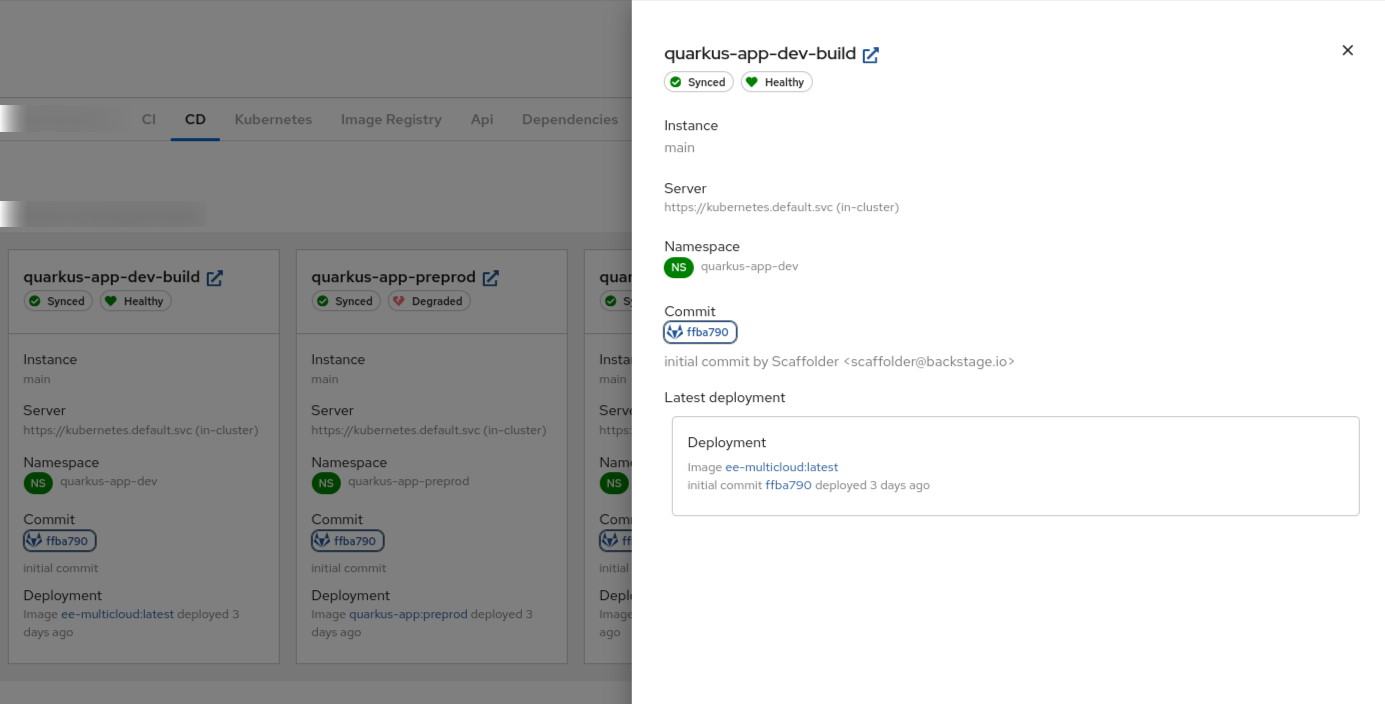
Task: Click ffba790 link in Latest deployment section
Action: point(789,485)
